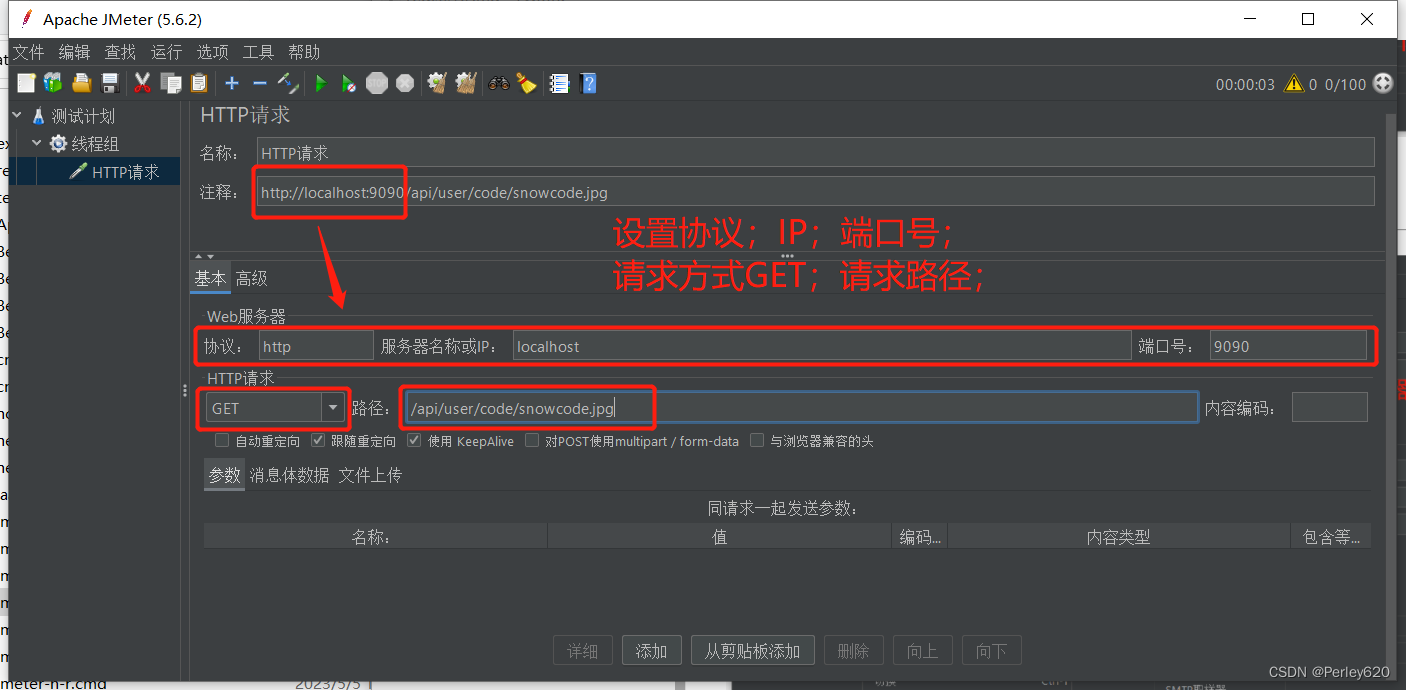Open the 查找 menu

(x=120, y=52)
